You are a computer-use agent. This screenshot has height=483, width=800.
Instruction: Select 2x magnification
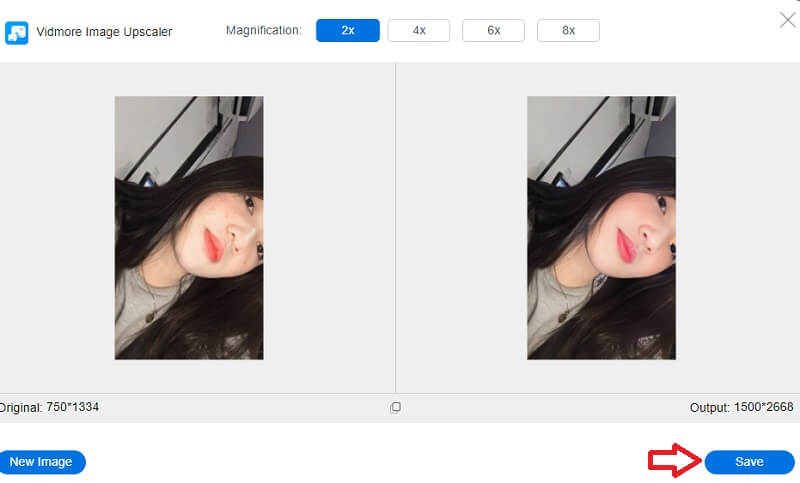point(347,30)
